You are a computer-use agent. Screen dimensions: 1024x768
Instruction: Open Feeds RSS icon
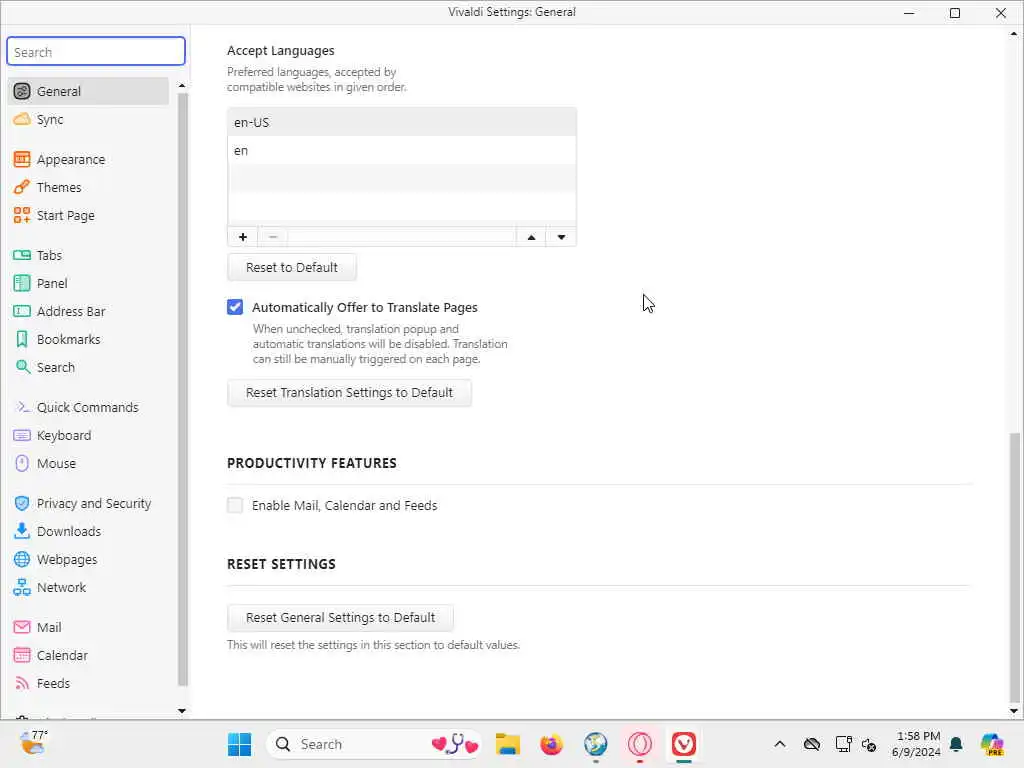click(x=22, y=684)
